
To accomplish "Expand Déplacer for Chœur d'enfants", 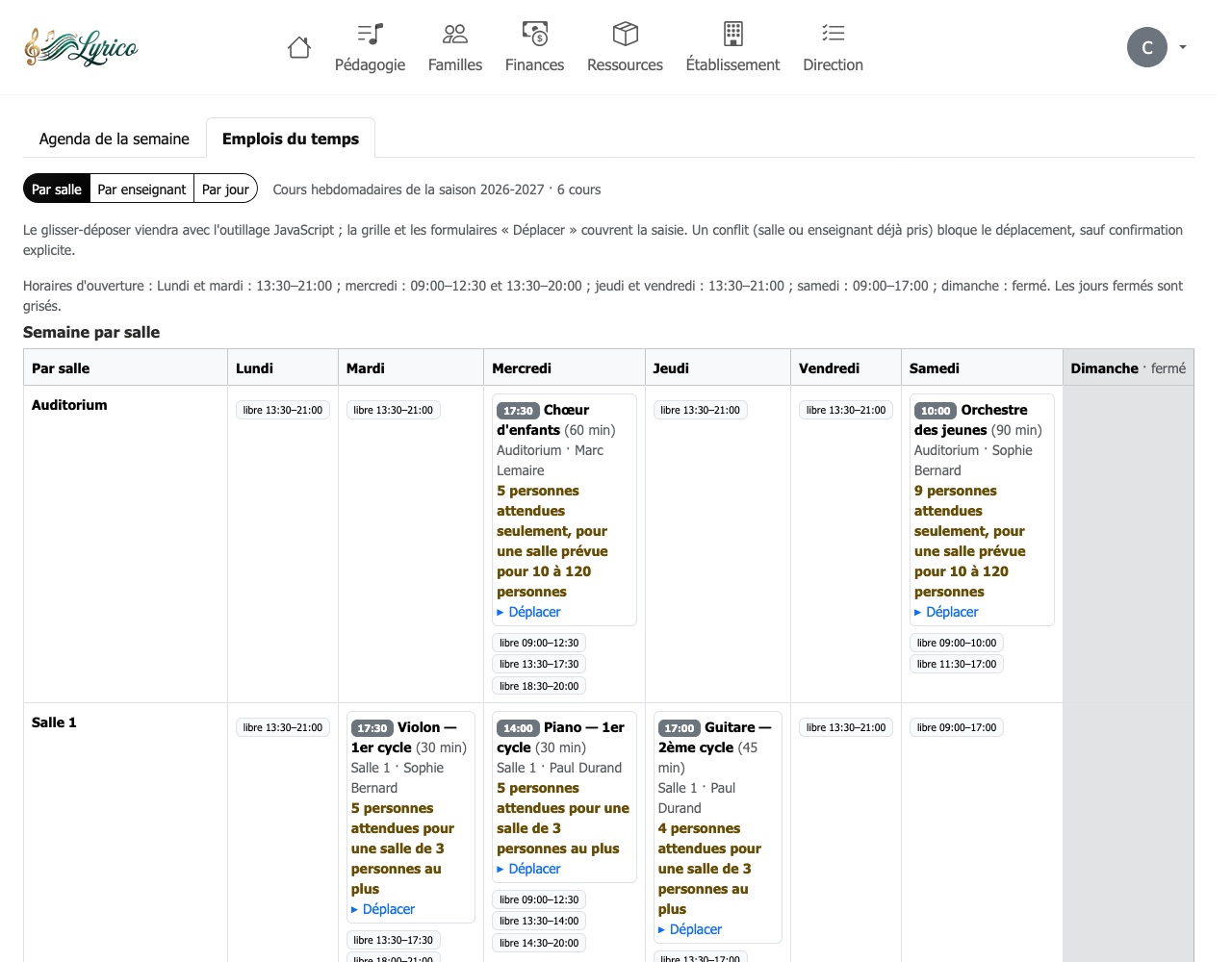I will pyautogui.click(x=528, y=612).
